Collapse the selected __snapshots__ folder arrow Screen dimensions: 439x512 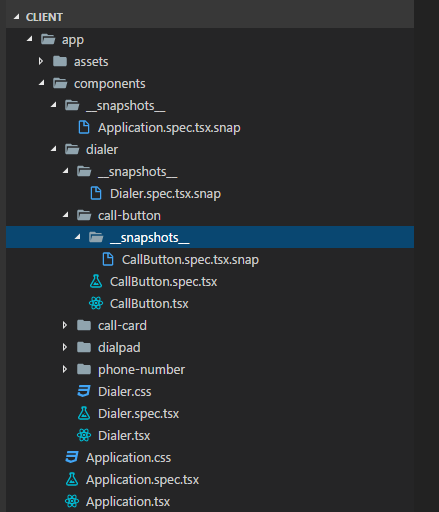(77, 237)
